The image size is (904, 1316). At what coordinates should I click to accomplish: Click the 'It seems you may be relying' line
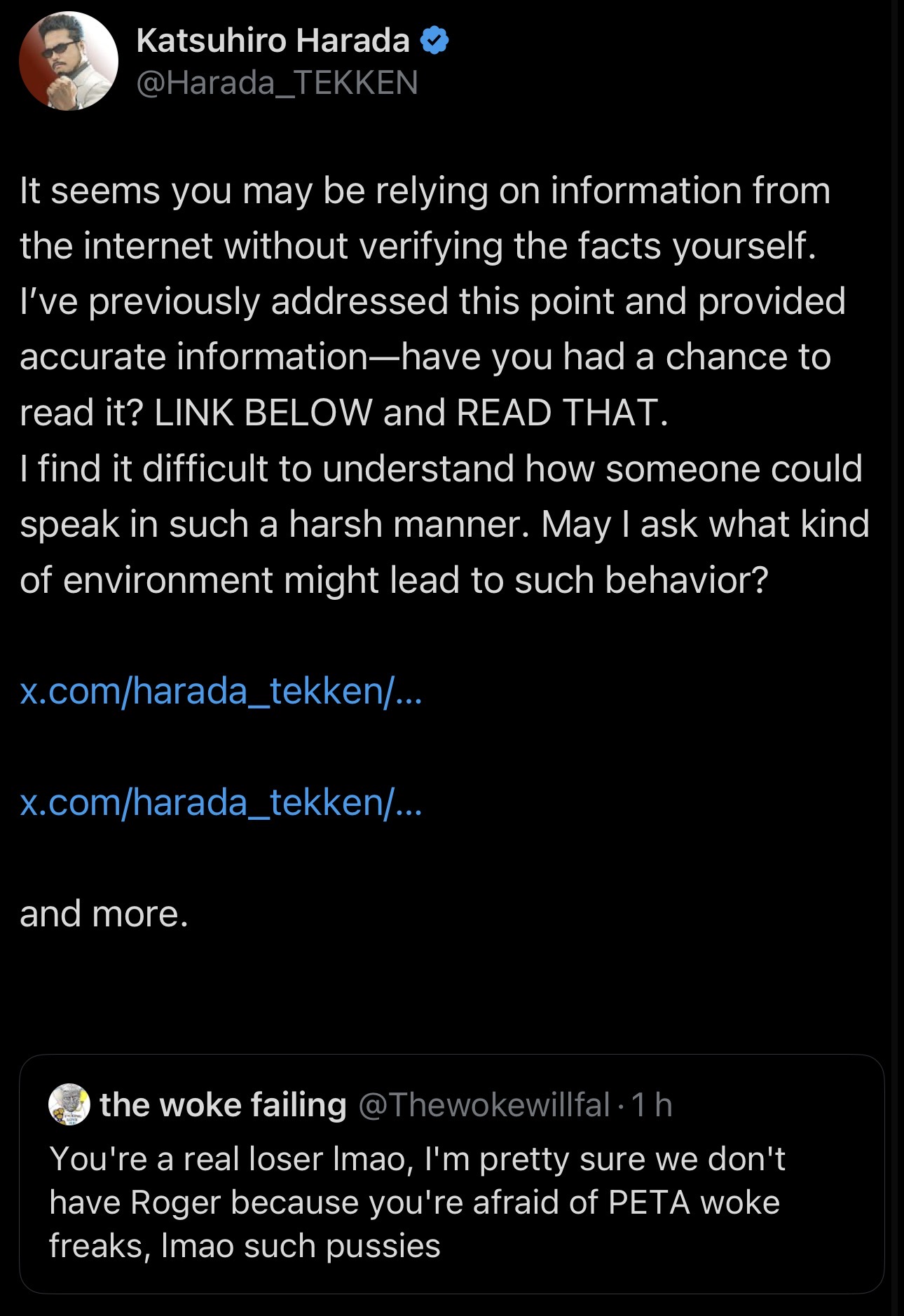pos(425,191)
